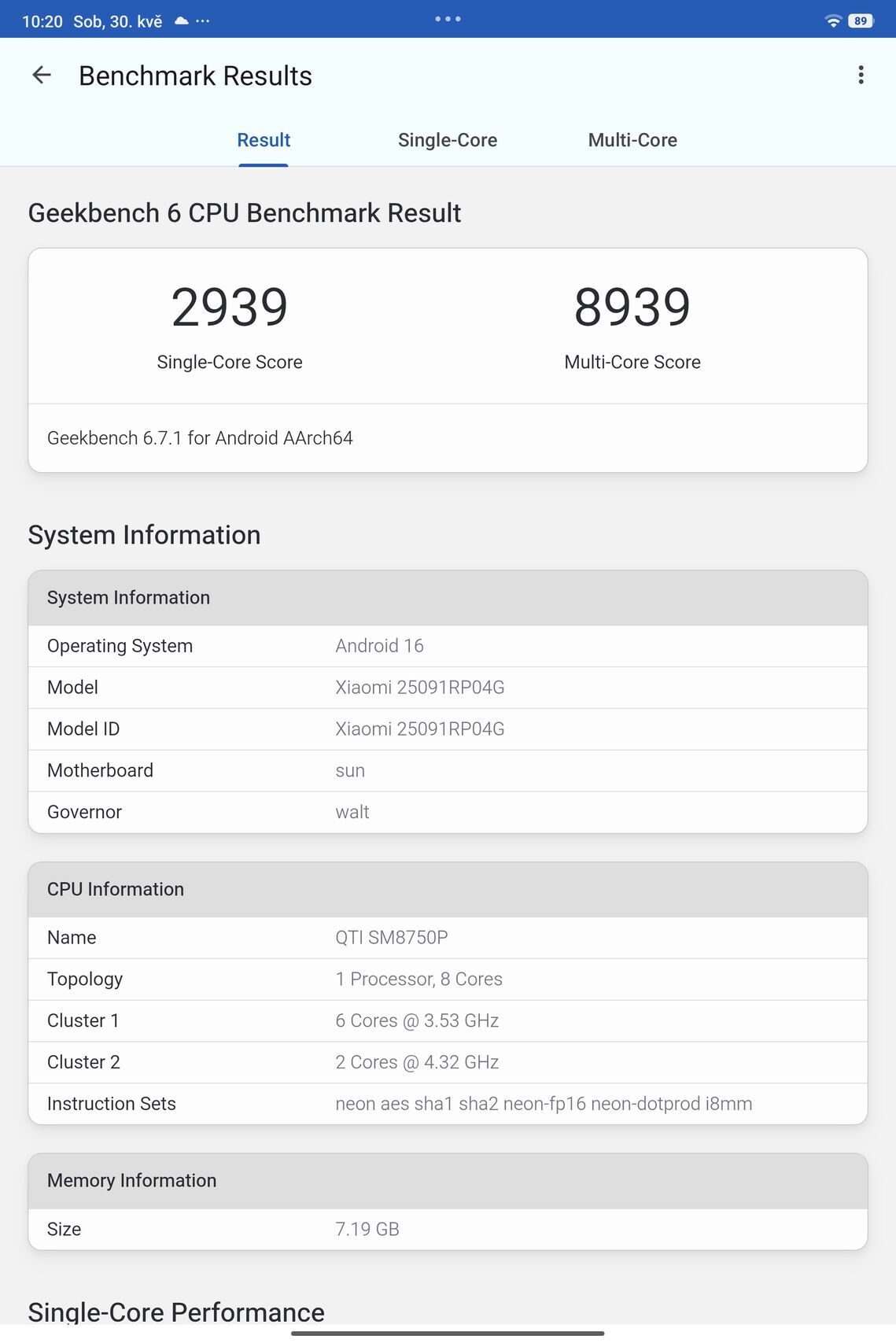896x1343 pixels.
Task: Select the Model row value Xiaomi 25091RP04G
Action: point(420,688)
